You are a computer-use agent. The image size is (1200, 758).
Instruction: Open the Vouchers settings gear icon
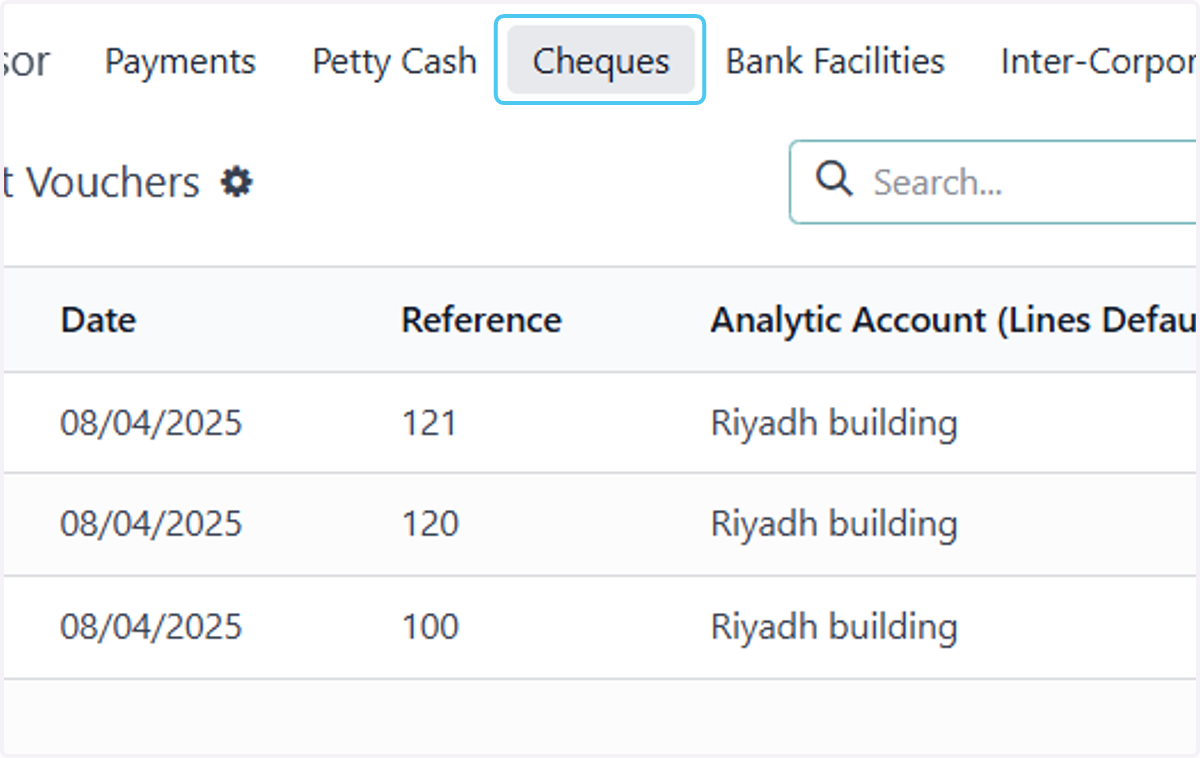237,182
